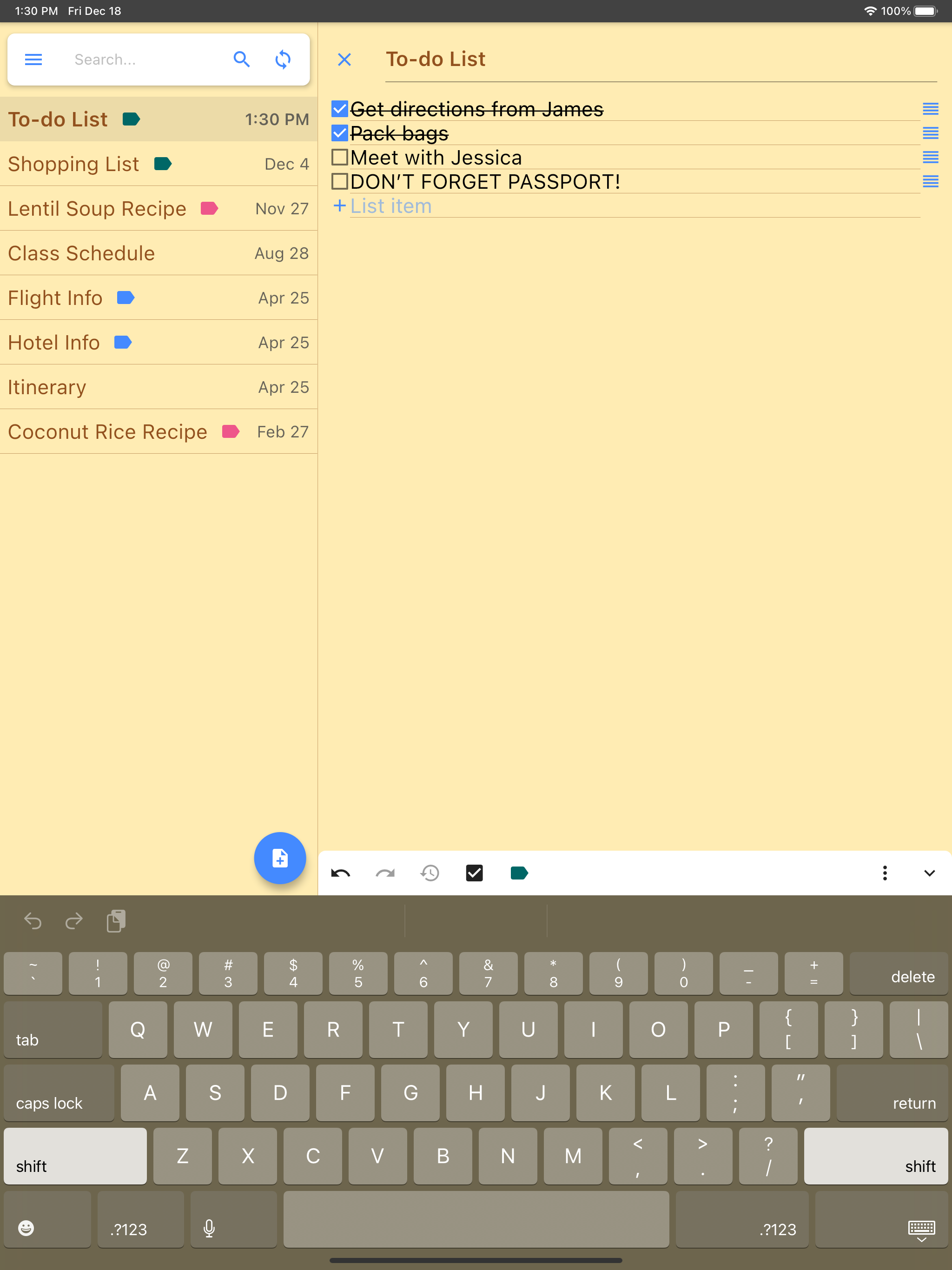Tap the dictation microphone key
Viewport: 952px width, 1270px height.
(234, 1219)
